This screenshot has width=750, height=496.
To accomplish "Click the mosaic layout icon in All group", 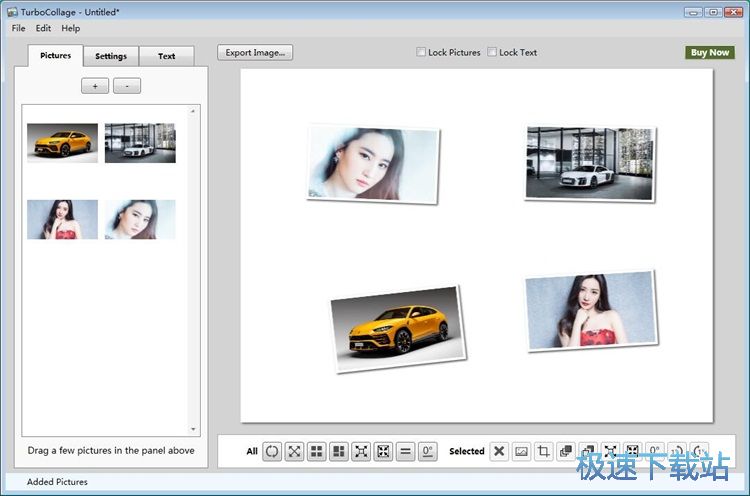I will click(338, 451).
